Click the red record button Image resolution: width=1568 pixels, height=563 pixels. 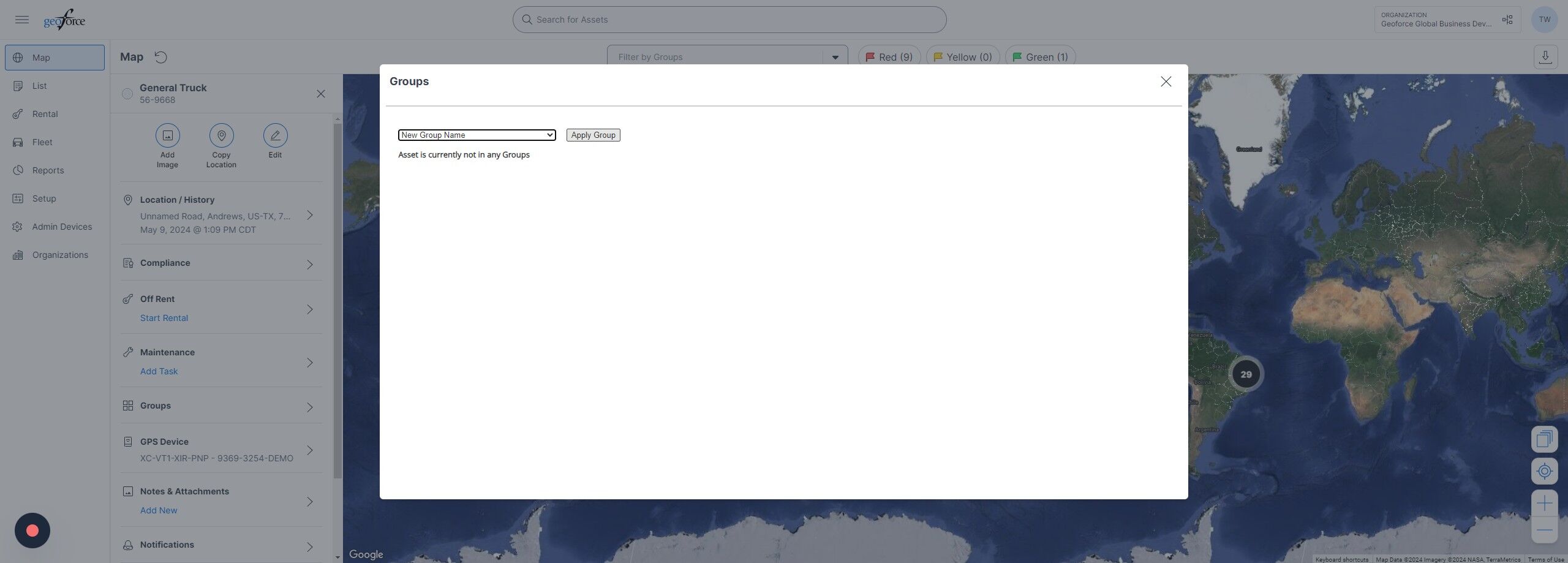pos(32,531)
